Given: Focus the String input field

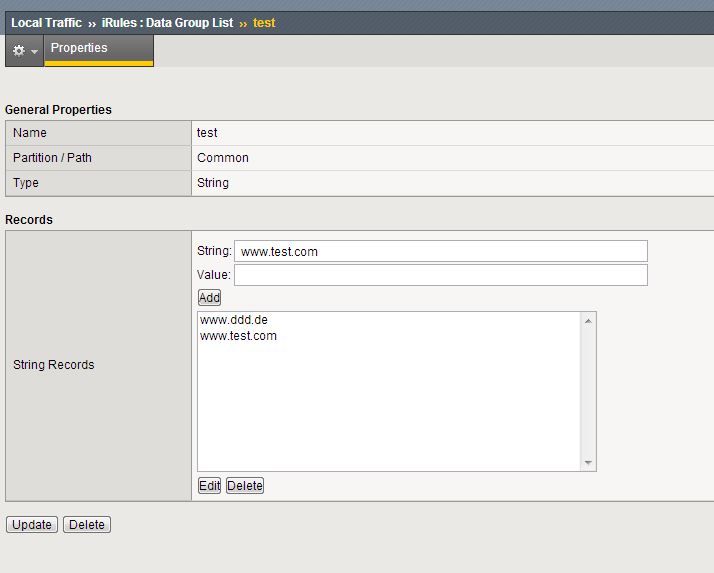Looking at the screenshot, I should 440,251.
